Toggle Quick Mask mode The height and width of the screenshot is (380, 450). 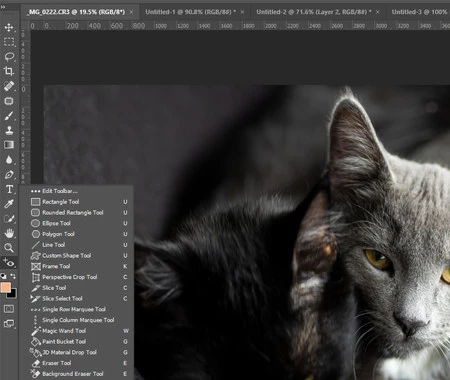[x=9, y=309]
